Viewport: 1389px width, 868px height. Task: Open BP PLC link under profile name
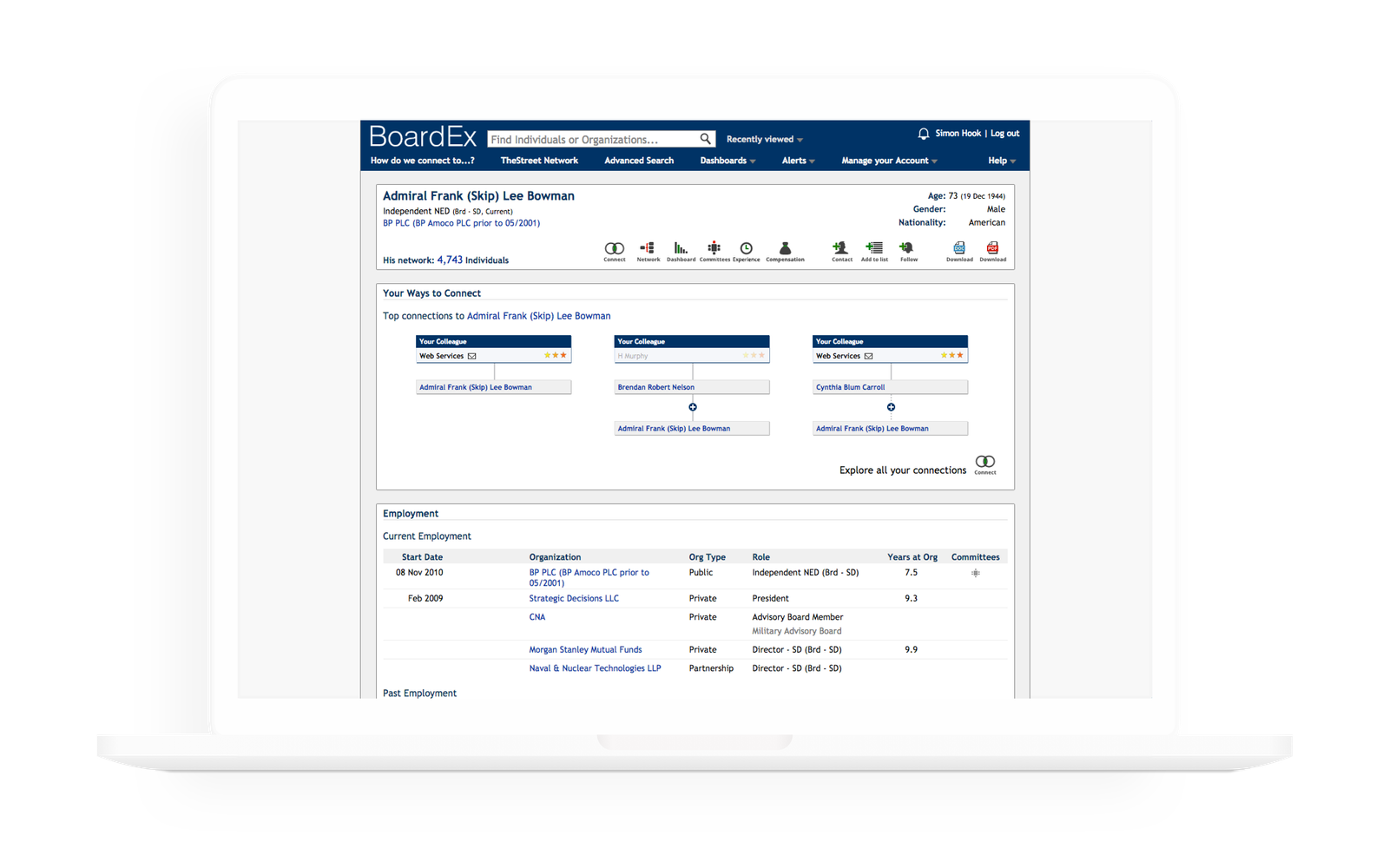(461, 223)
